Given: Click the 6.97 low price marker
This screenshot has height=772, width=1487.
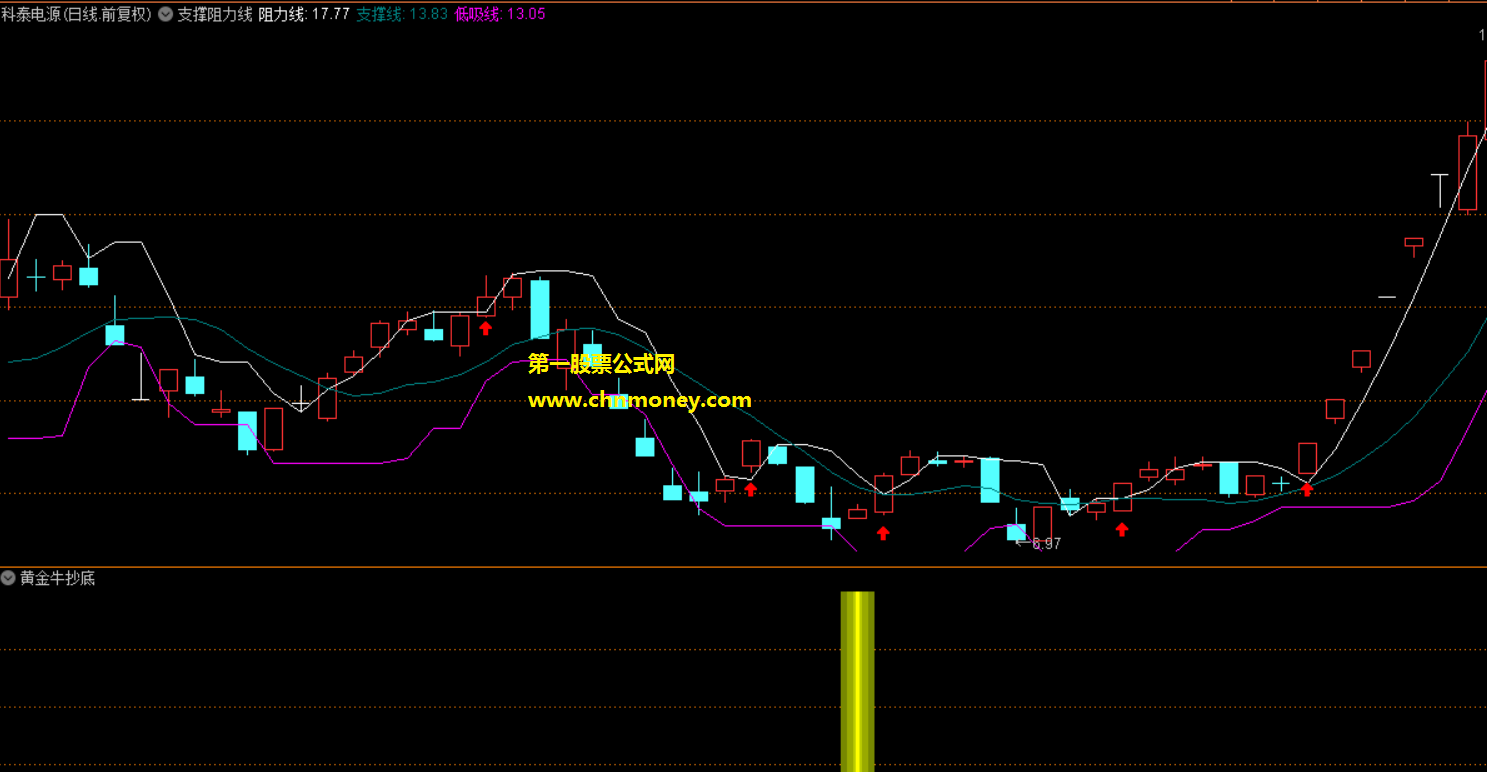Looking at the screenshot, I should [x=1045, y=544].
